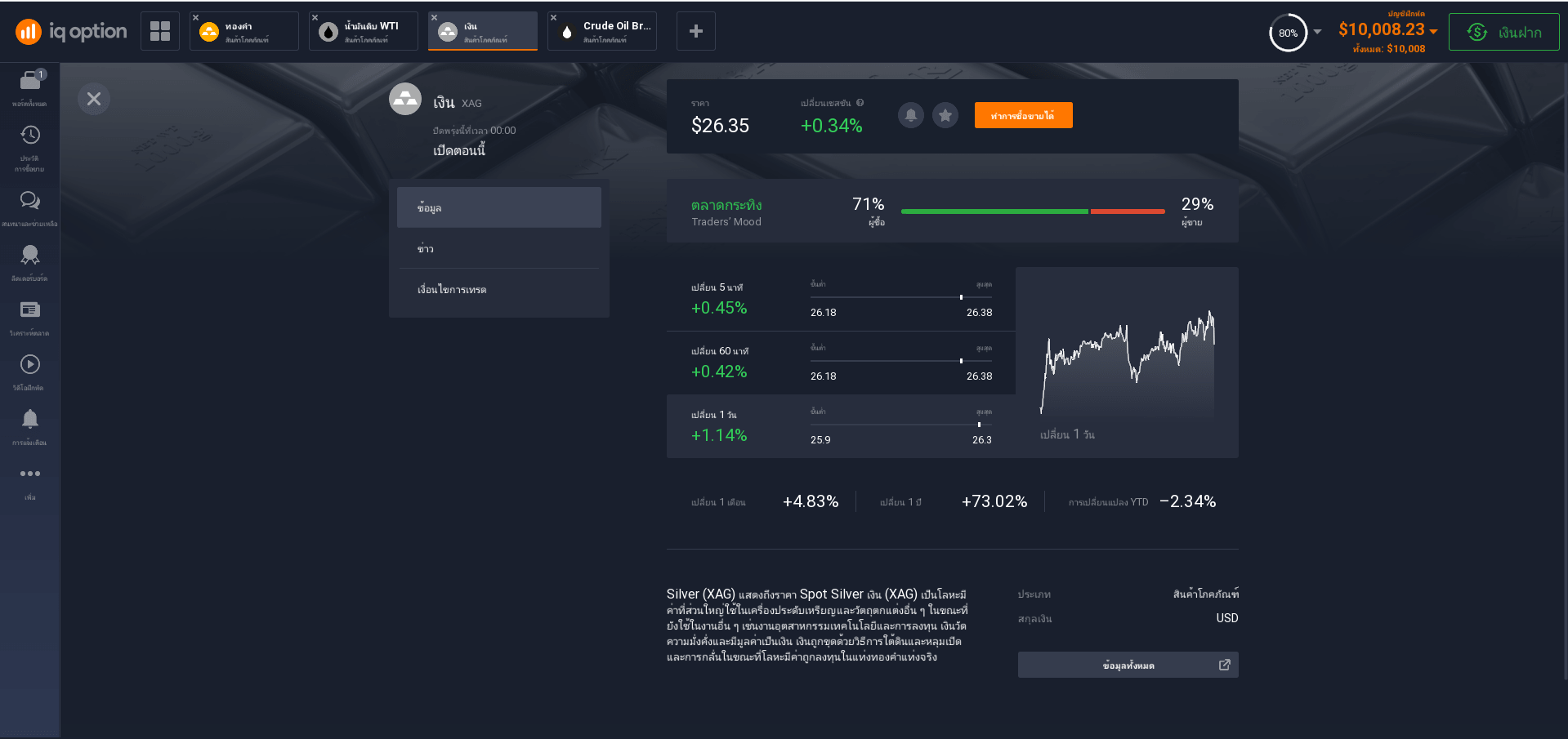The image size is (1568, 739).
Task: Close the asset info panel
Action: [94, 99]
